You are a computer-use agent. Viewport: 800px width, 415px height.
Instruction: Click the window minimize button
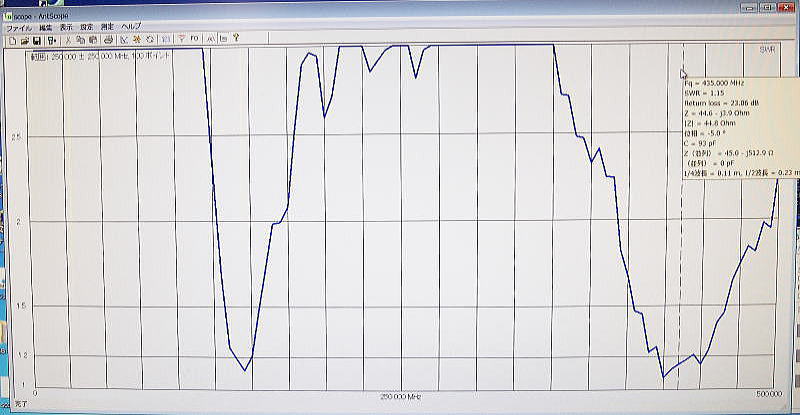(749, 8)
